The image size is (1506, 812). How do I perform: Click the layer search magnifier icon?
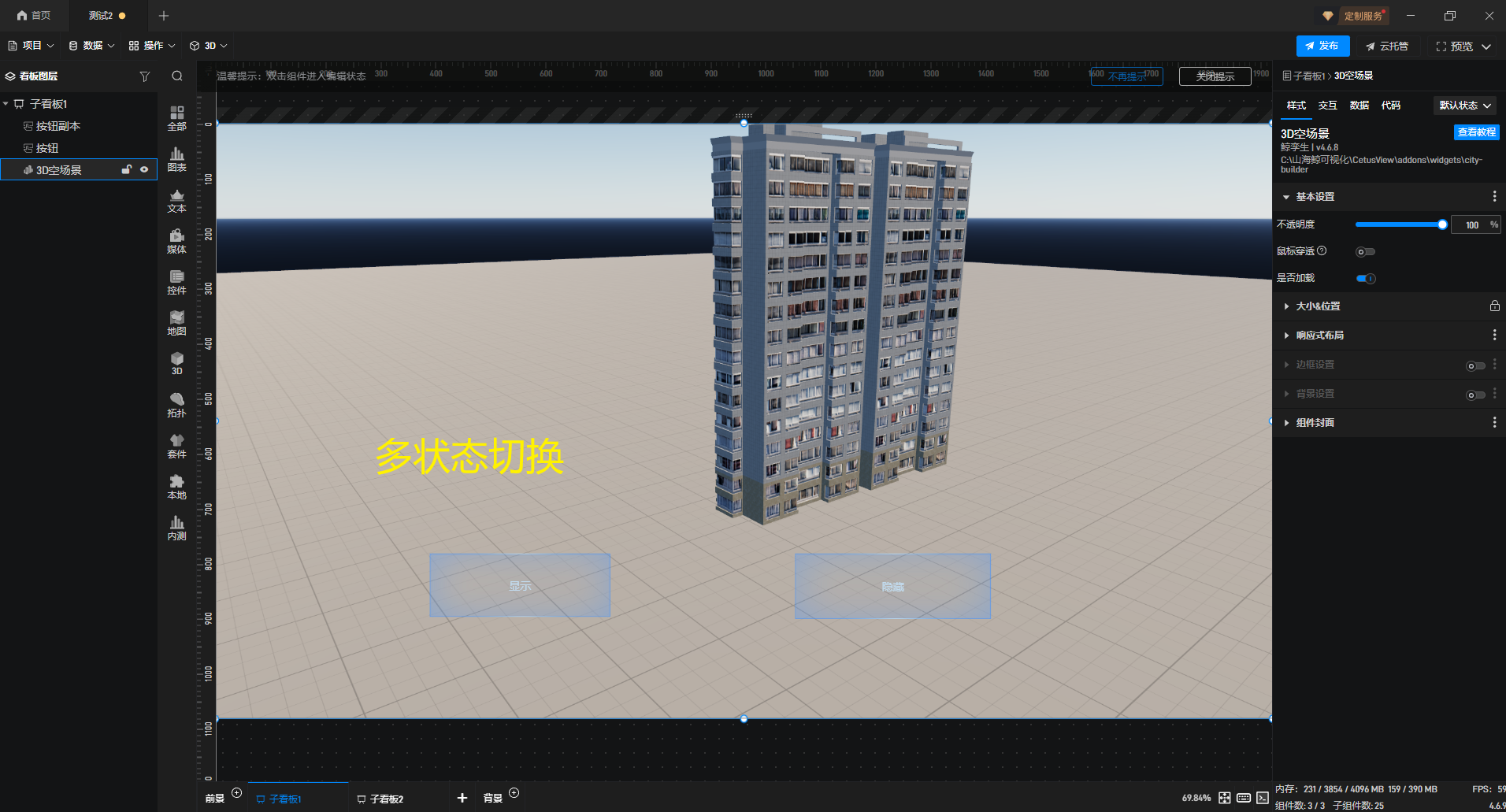pyautogui.click(x=177, y=76)
